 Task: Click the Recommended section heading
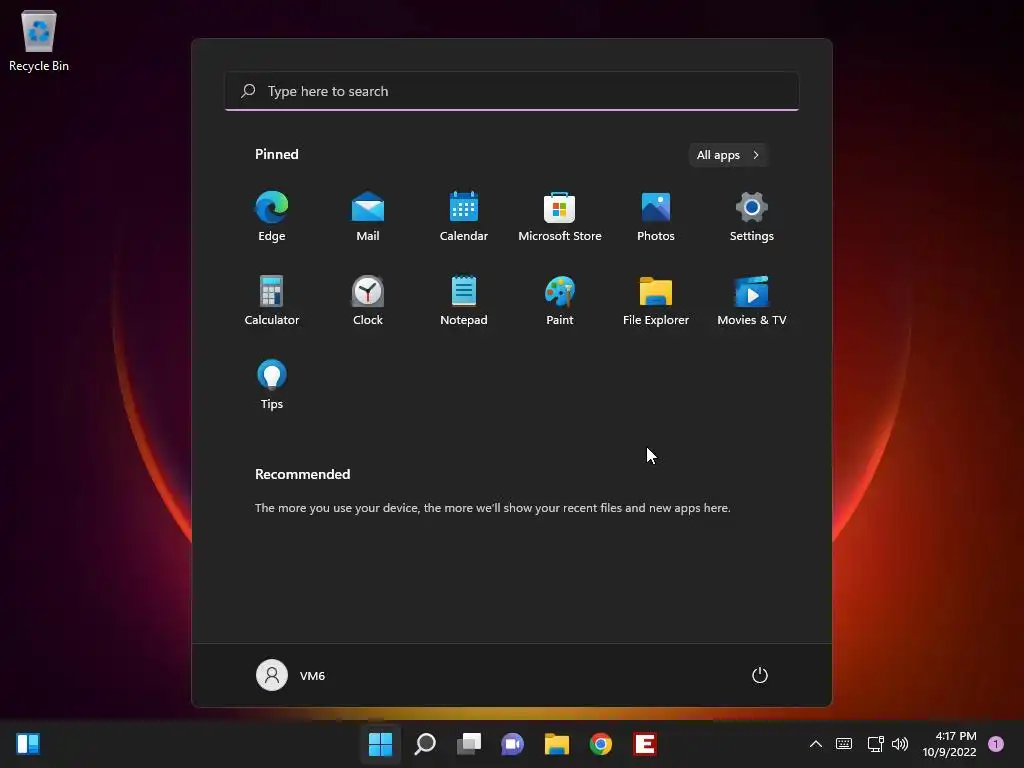point(302,474)
